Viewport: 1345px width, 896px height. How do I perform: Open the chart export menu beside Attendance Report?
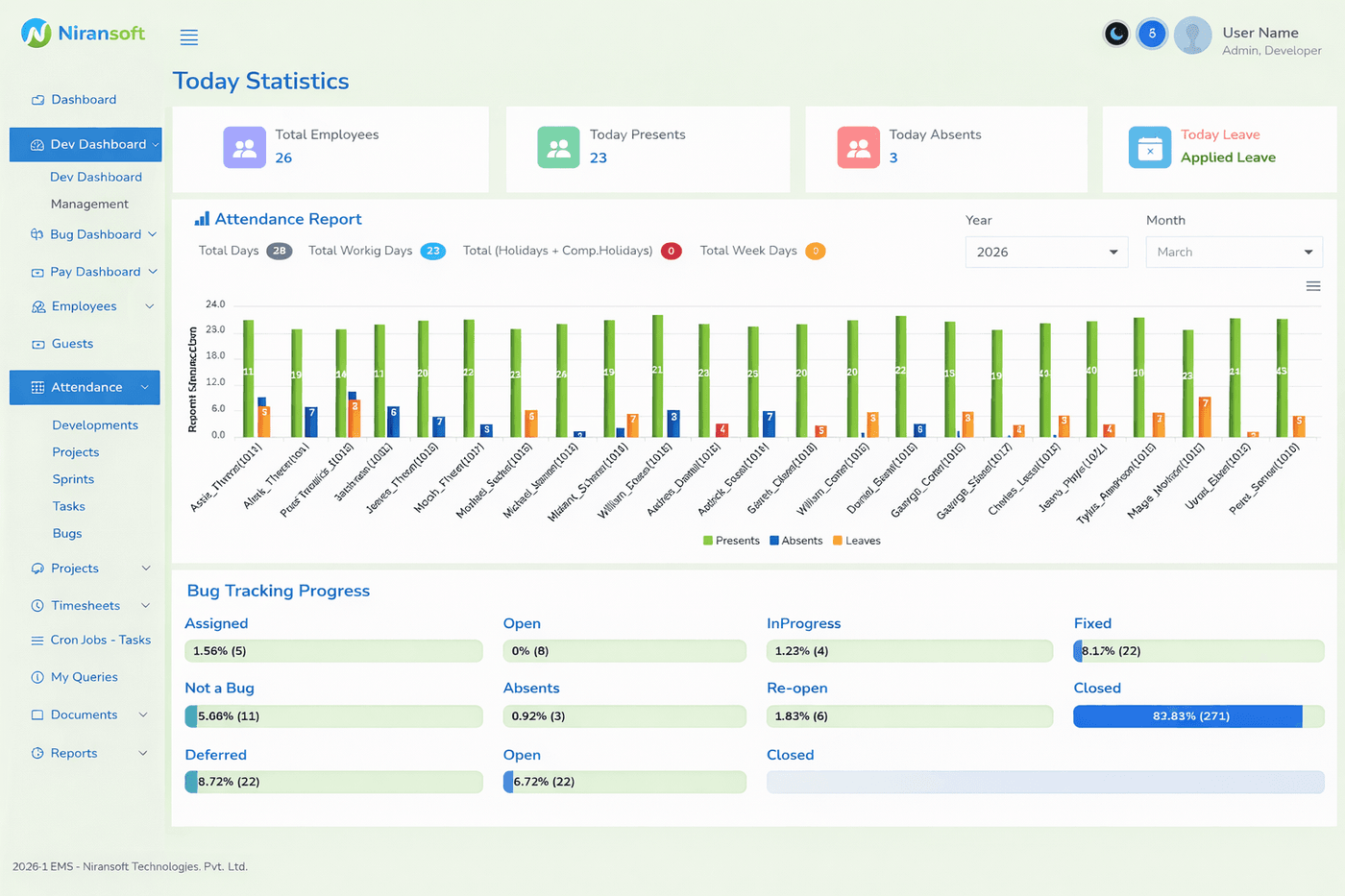point(1313,285)
